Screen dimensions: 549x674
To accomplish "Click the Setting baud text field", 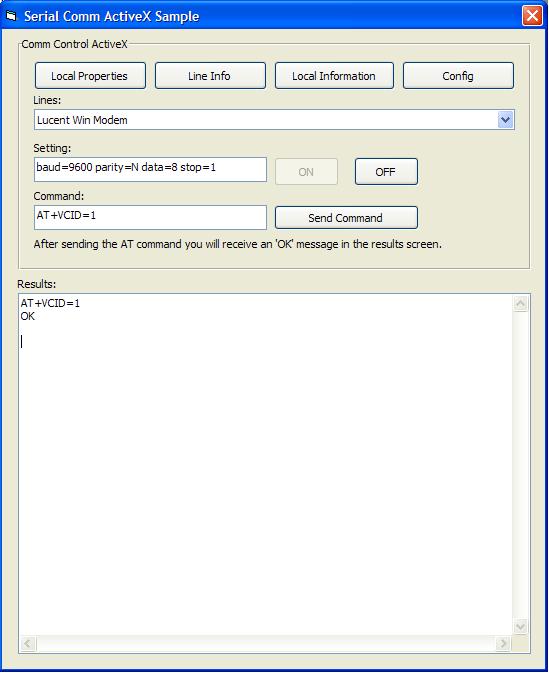I will click(x=150, y=169).
